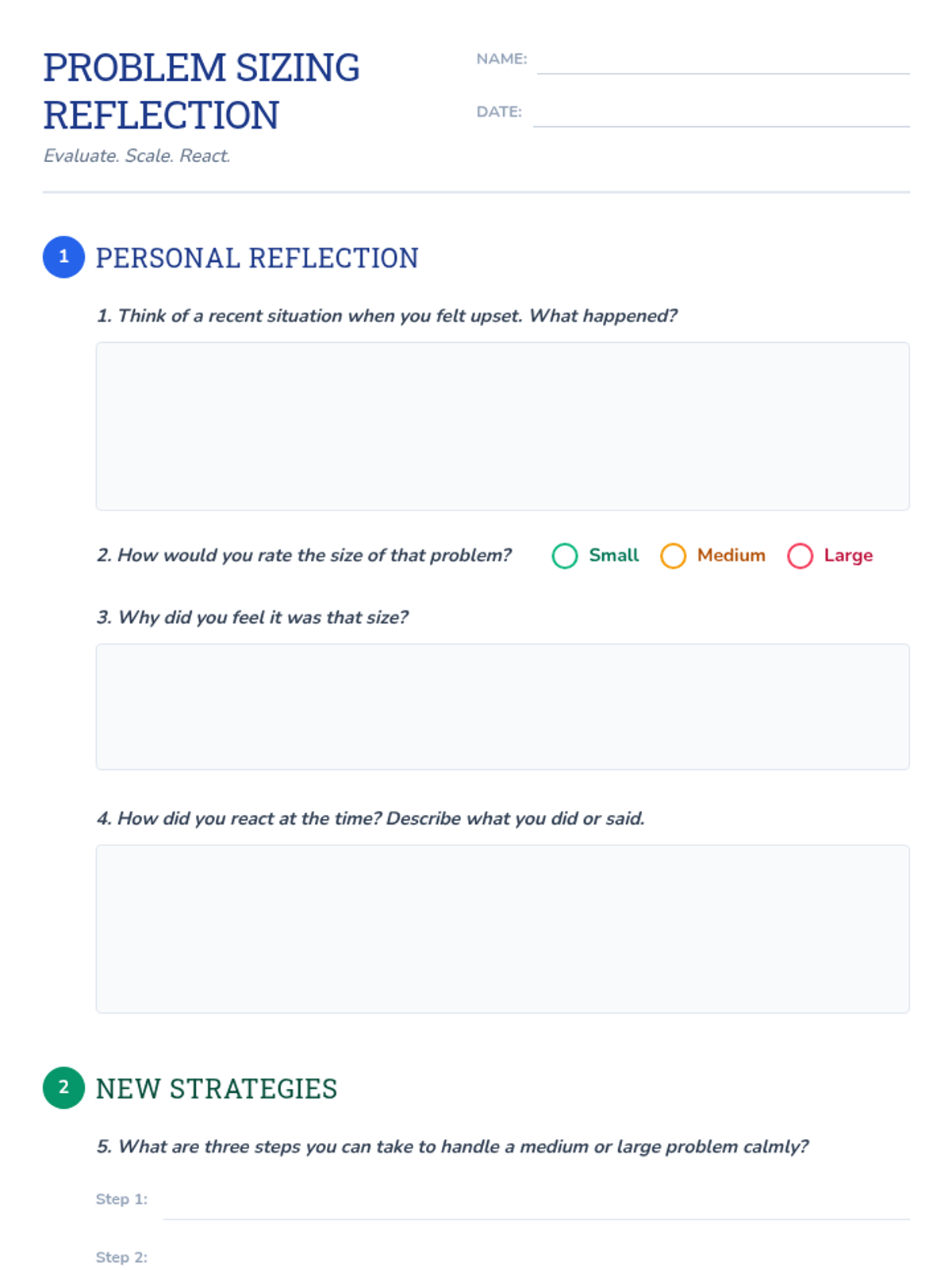
Task: Click the New Strategies section heading
Action: 217,1088
